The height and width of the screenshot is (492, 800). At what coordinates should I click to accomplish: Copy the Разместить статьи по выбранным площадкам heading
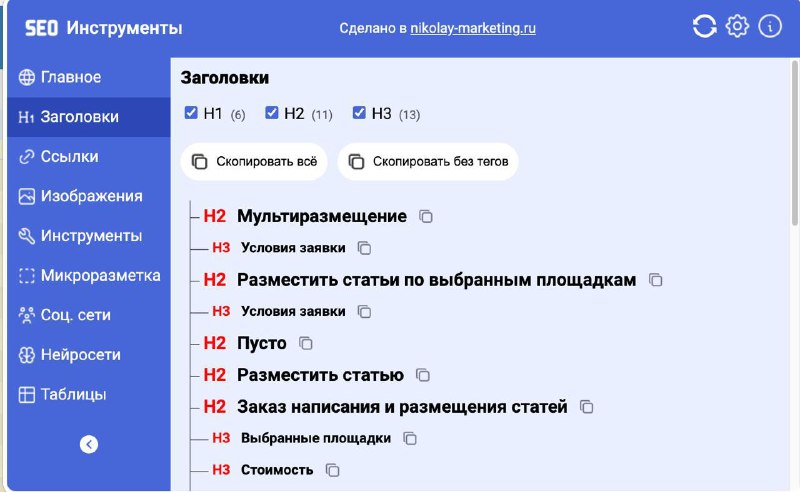pyautogui.click(x=656, y=280)
